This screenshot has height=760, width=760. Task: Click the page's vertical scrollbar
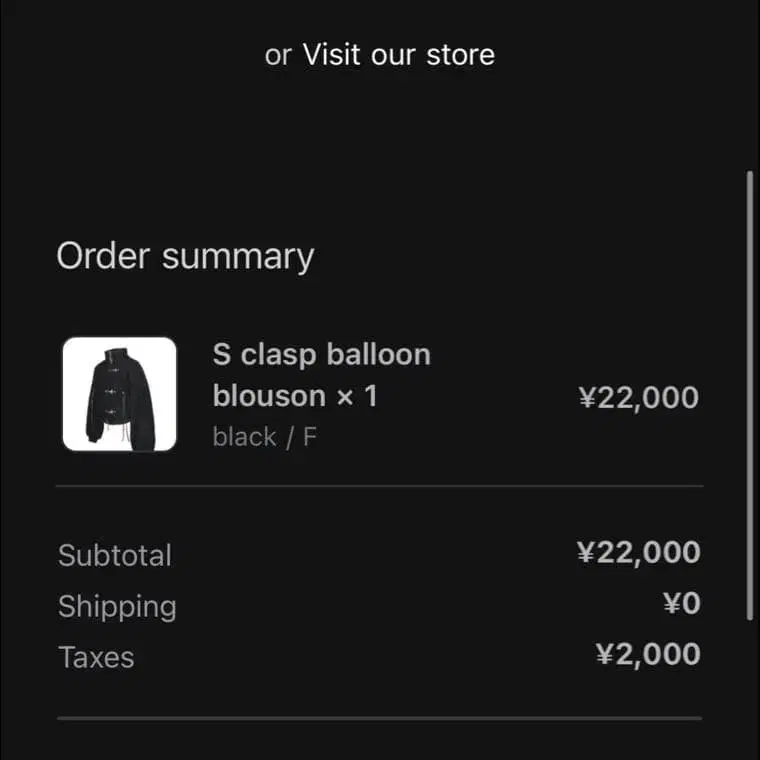(751, 395)
